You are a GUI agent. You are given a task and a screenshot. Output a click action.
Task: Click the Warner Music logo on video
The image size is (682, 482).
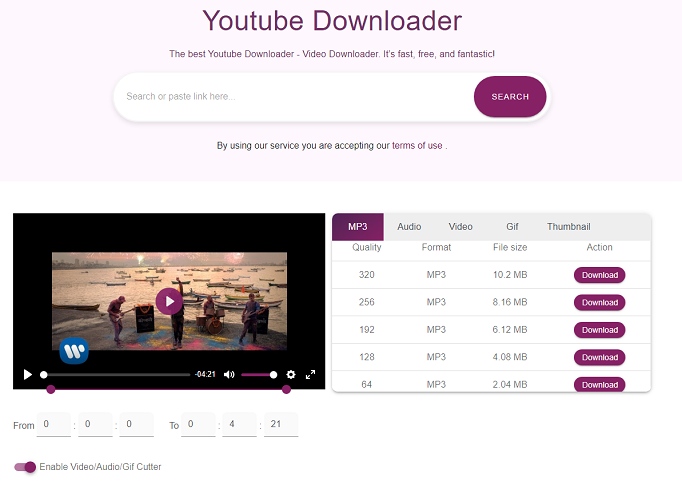click(74, 351)
